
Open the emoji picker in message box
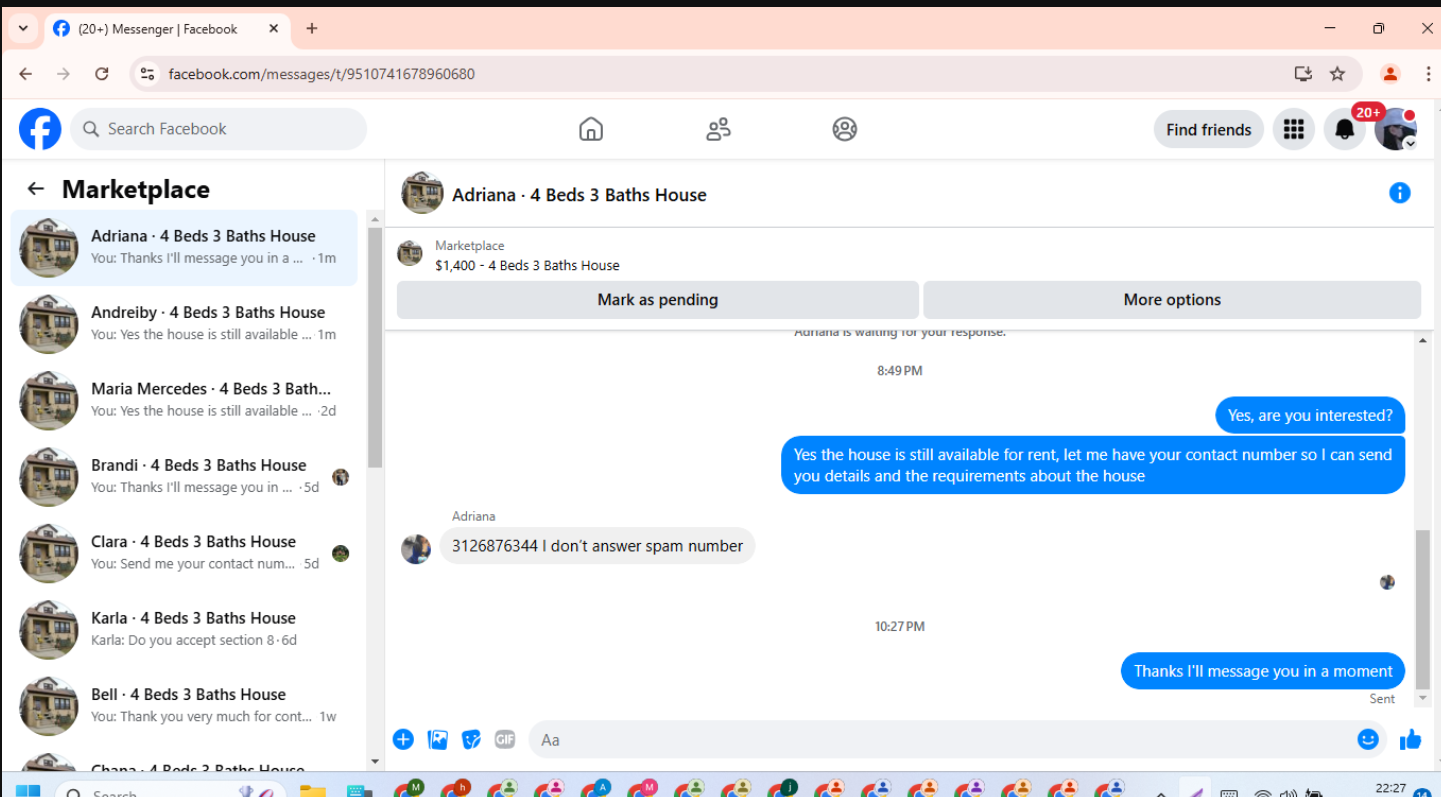click(1368, 739)
